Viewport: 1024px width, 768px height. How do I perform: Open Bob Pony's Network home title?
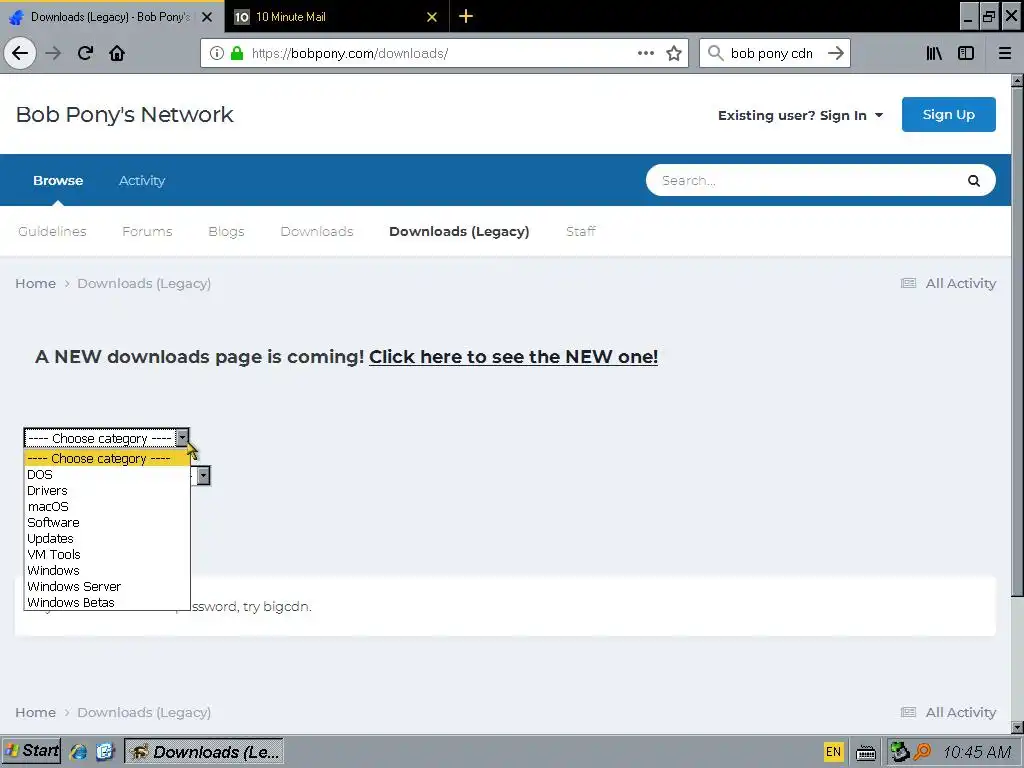tap(124, 114)
